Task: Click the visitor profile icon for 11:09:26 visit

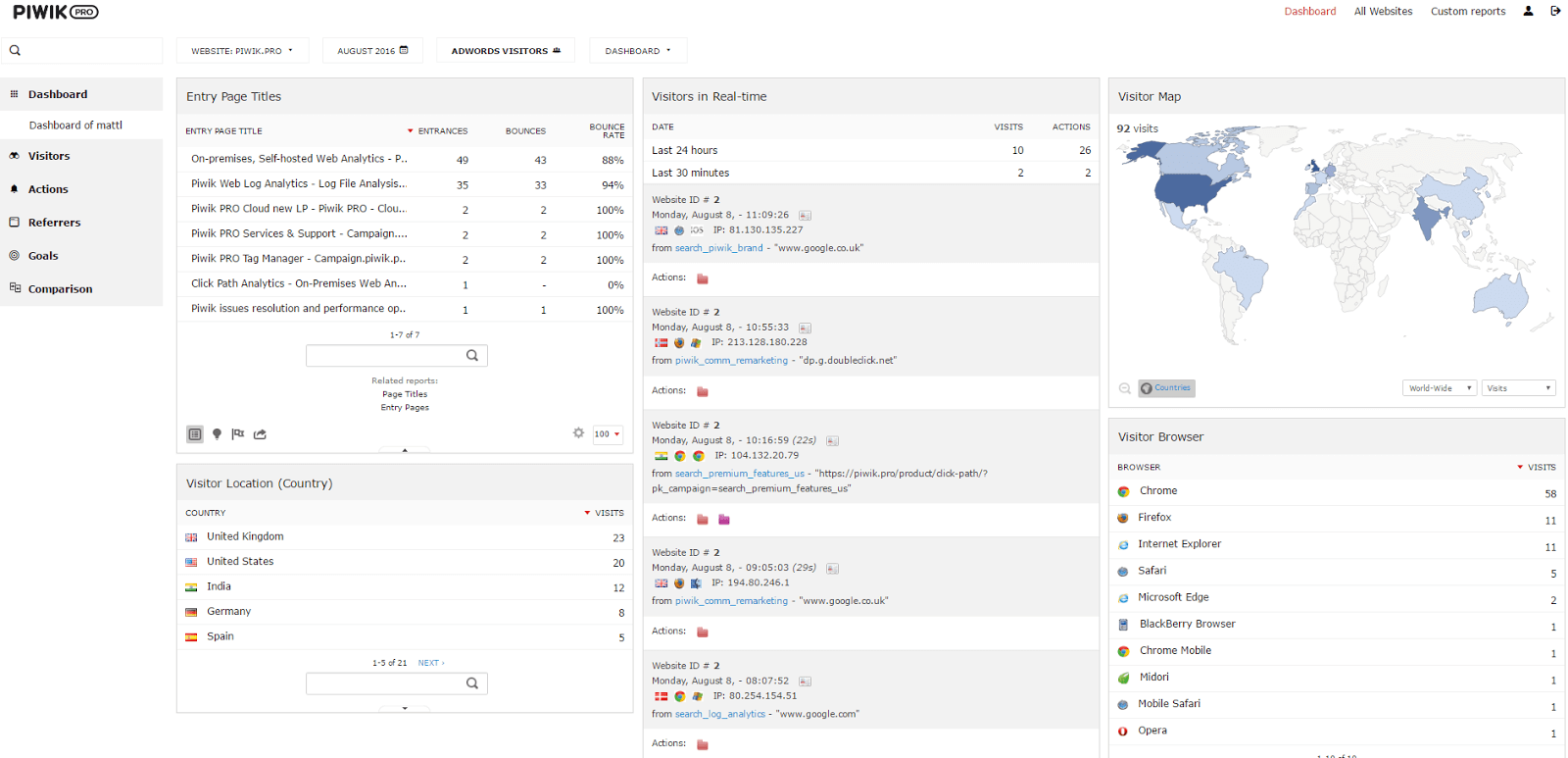Action: [x=805, y=216]
